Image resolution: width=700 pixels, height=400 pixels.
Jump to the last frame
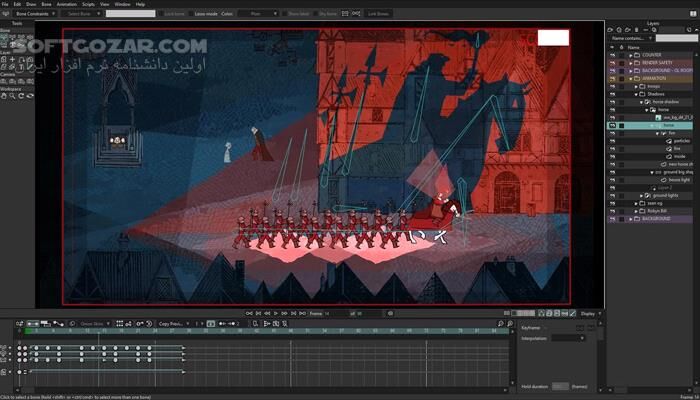(302, 313)
